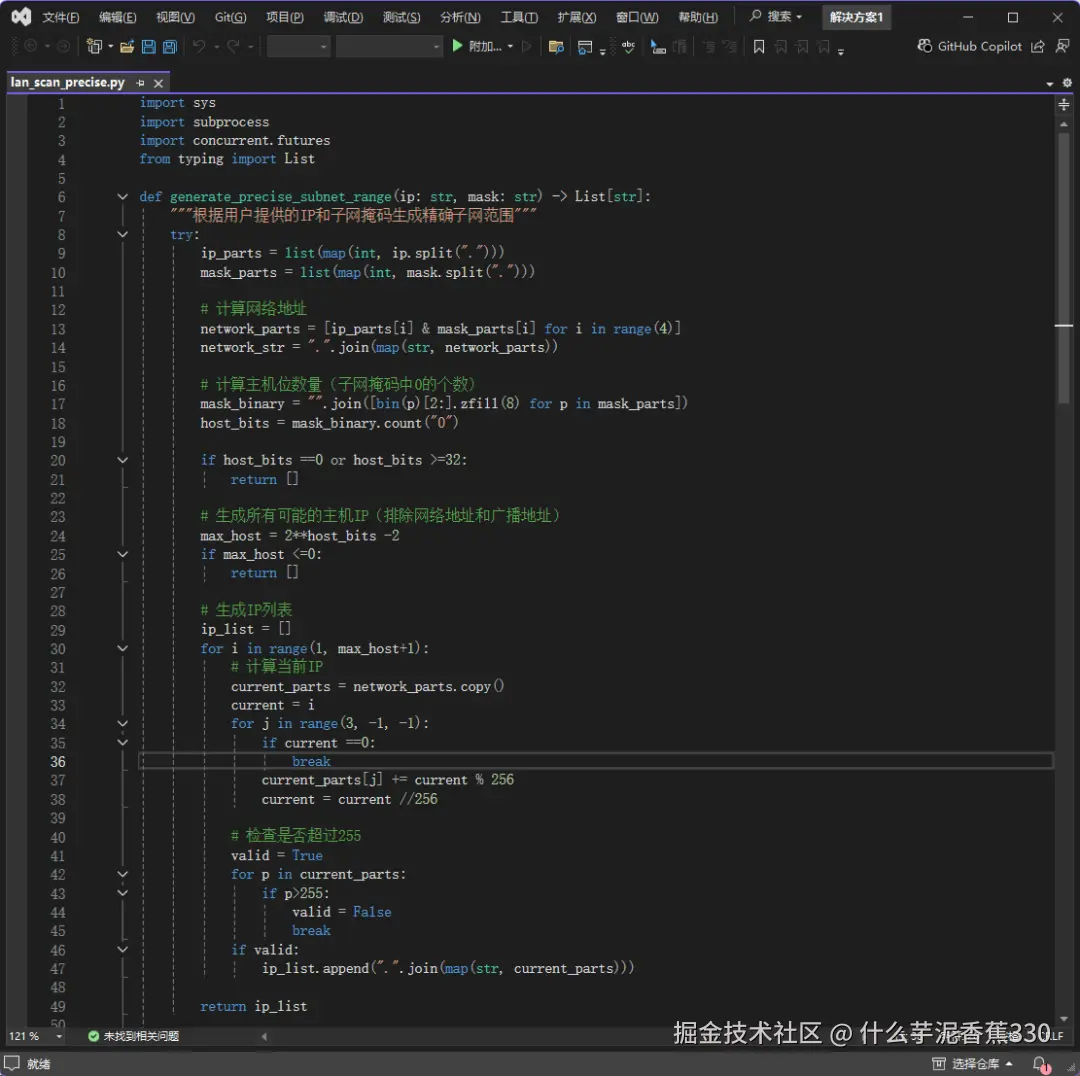Open the solution platform dropdown
Viewport: 1080px width, 1076px height.
pos(389,46)
